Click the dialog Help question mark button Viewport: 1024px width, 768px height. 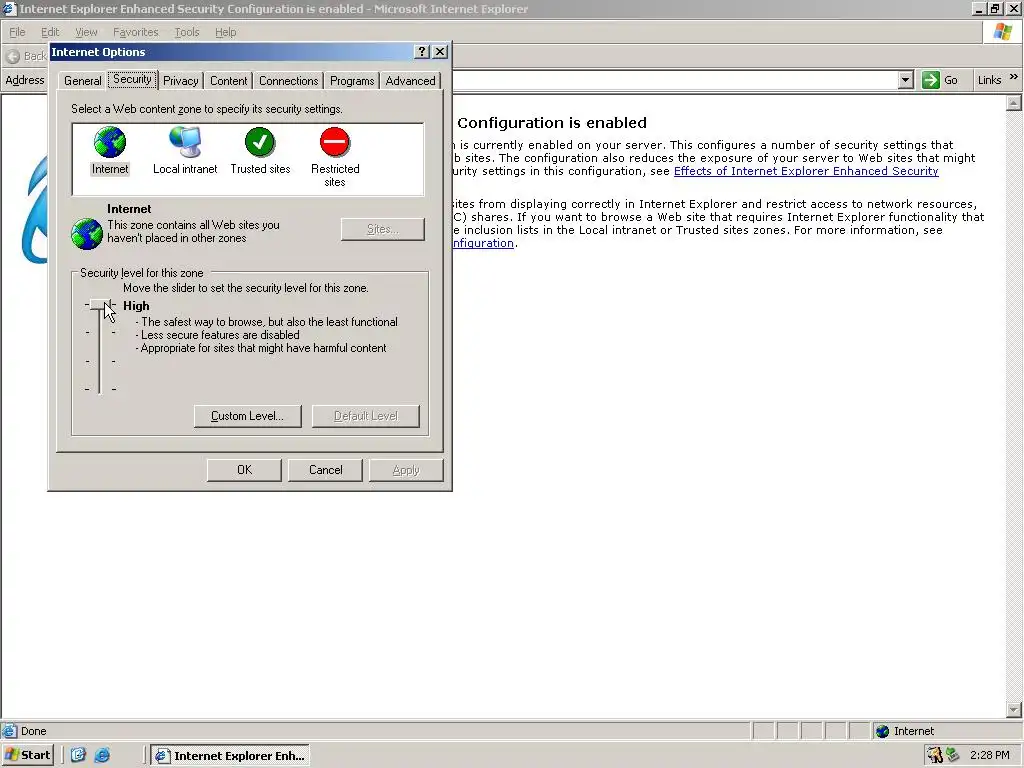pyautogui.click(x=422, y=52)
